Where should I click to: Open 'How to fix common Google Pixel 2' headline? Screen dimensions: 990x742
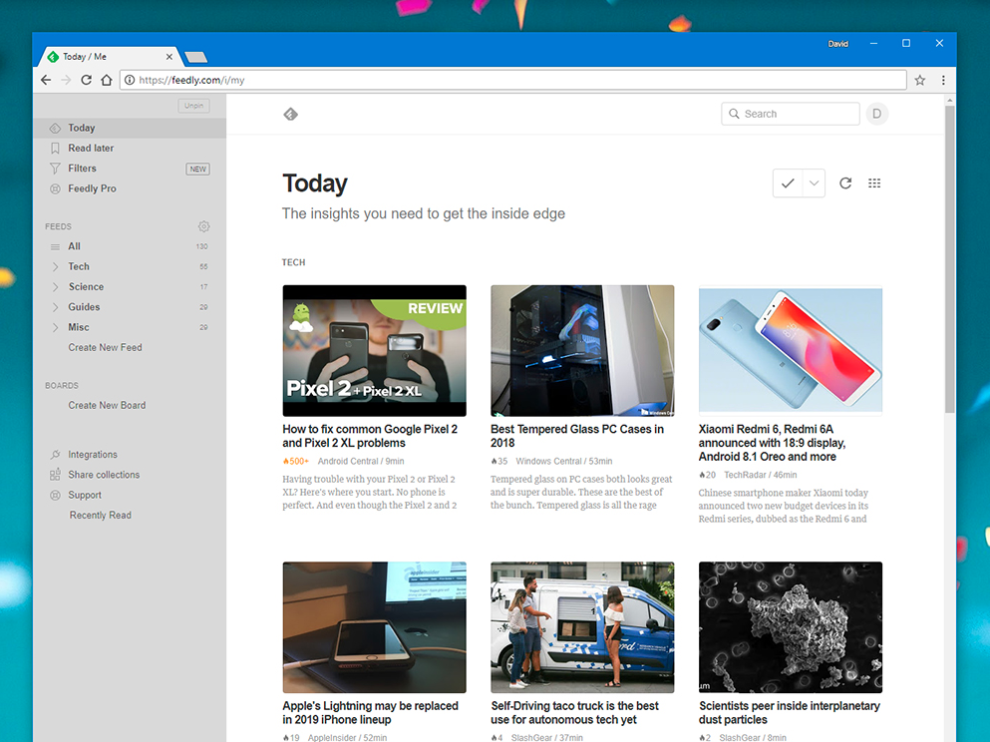tap(370, 436)
